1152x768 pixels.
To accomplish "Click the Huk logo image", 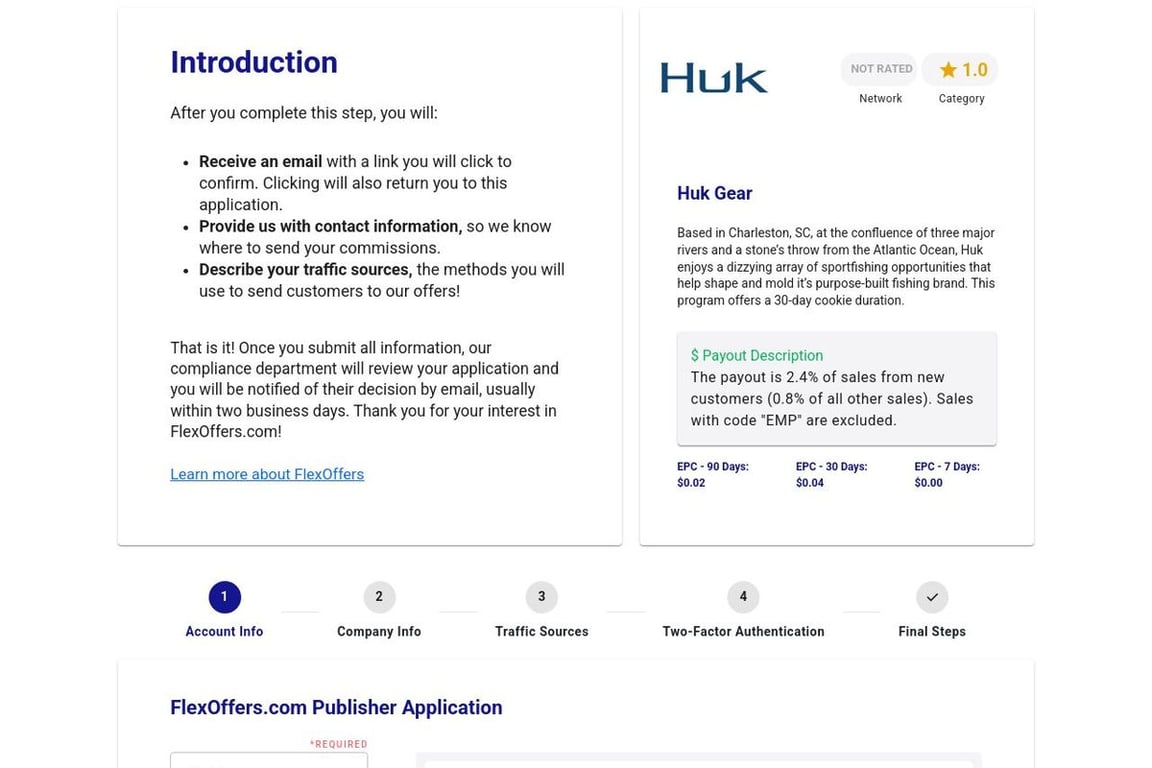I will tap(713, 78).
